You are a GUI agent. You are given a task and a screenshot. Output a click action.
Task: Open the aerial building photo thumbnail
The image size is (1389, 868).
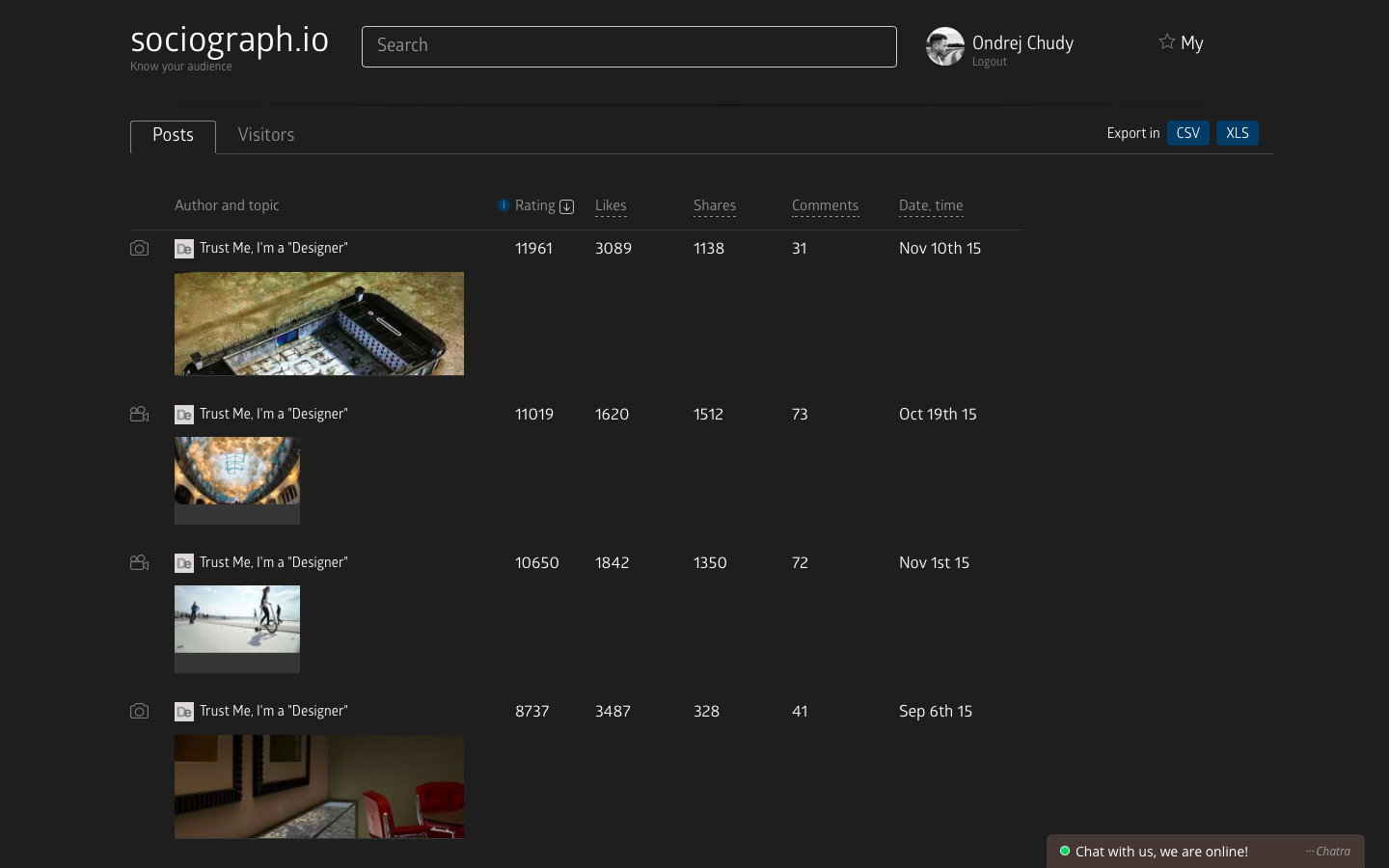[x=319, y=324]
